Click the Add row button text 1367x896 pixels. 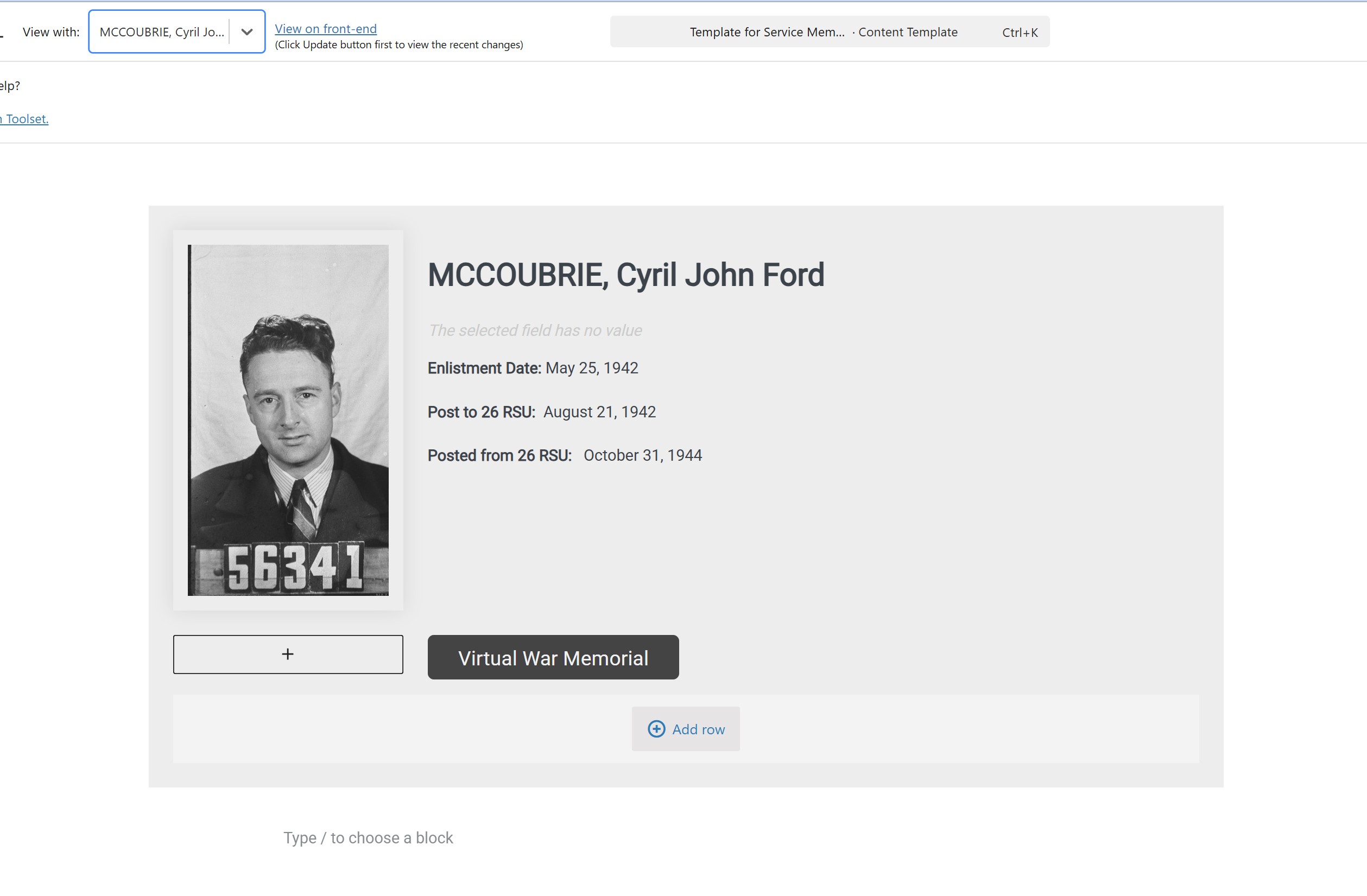point(698,729)
